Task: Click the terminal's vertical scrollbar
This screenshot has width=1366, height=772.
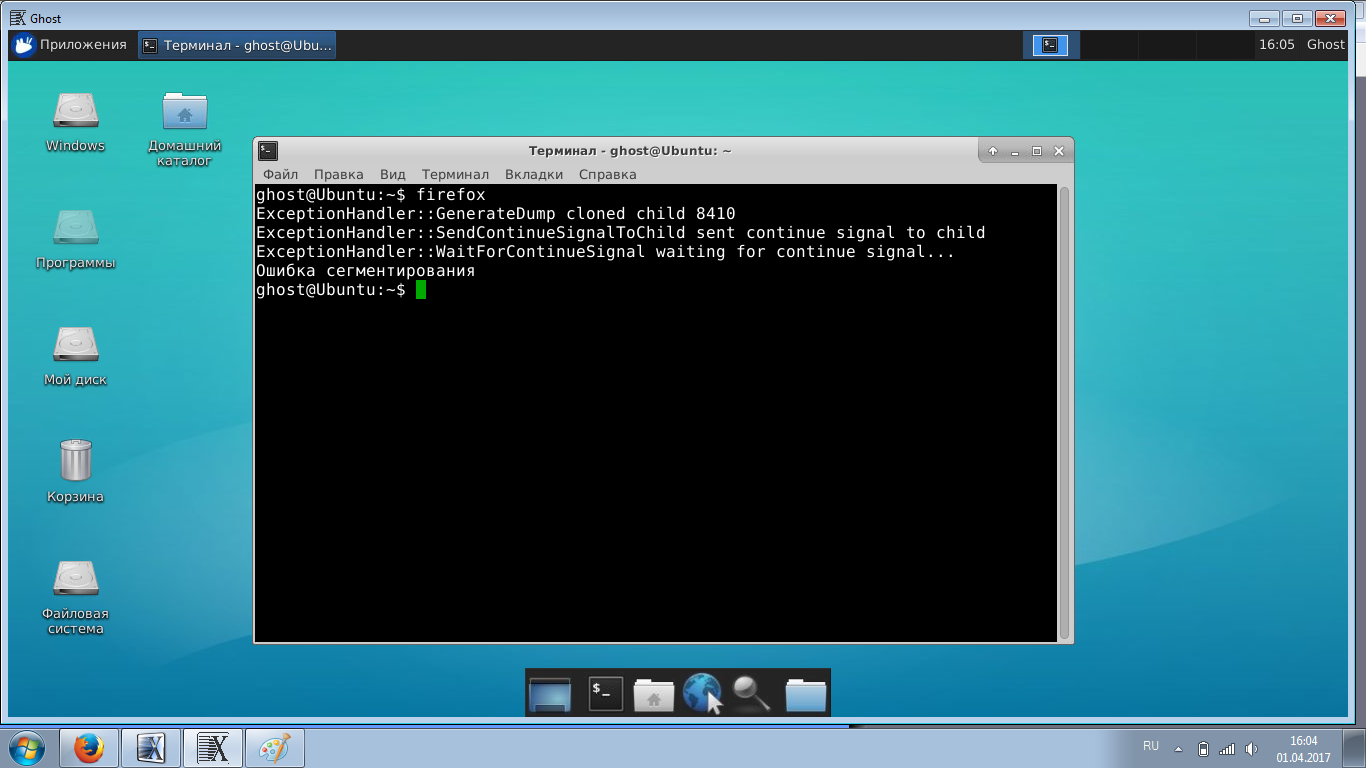Action: [x=1065, y=412]
